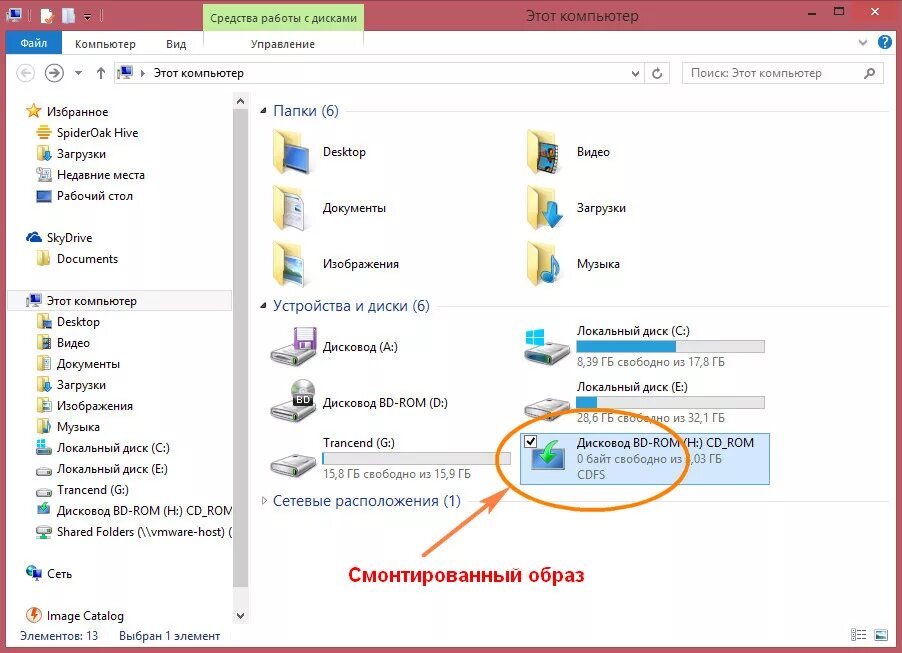Screen dimensions: 902x653
Task: Uncheck the checkbox on BD-ROM (H:) CD_ROM
Action: point(530,441)
